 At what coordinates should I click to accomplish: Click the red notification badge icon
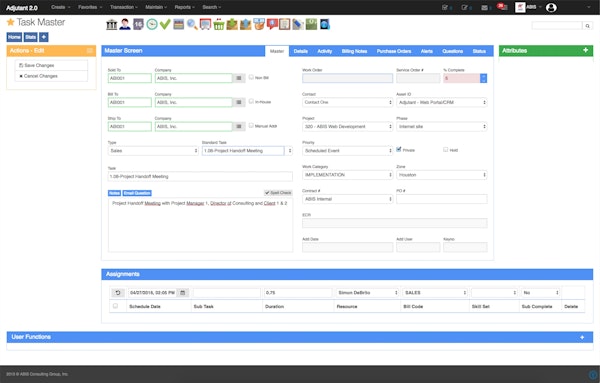click(502, 7)
